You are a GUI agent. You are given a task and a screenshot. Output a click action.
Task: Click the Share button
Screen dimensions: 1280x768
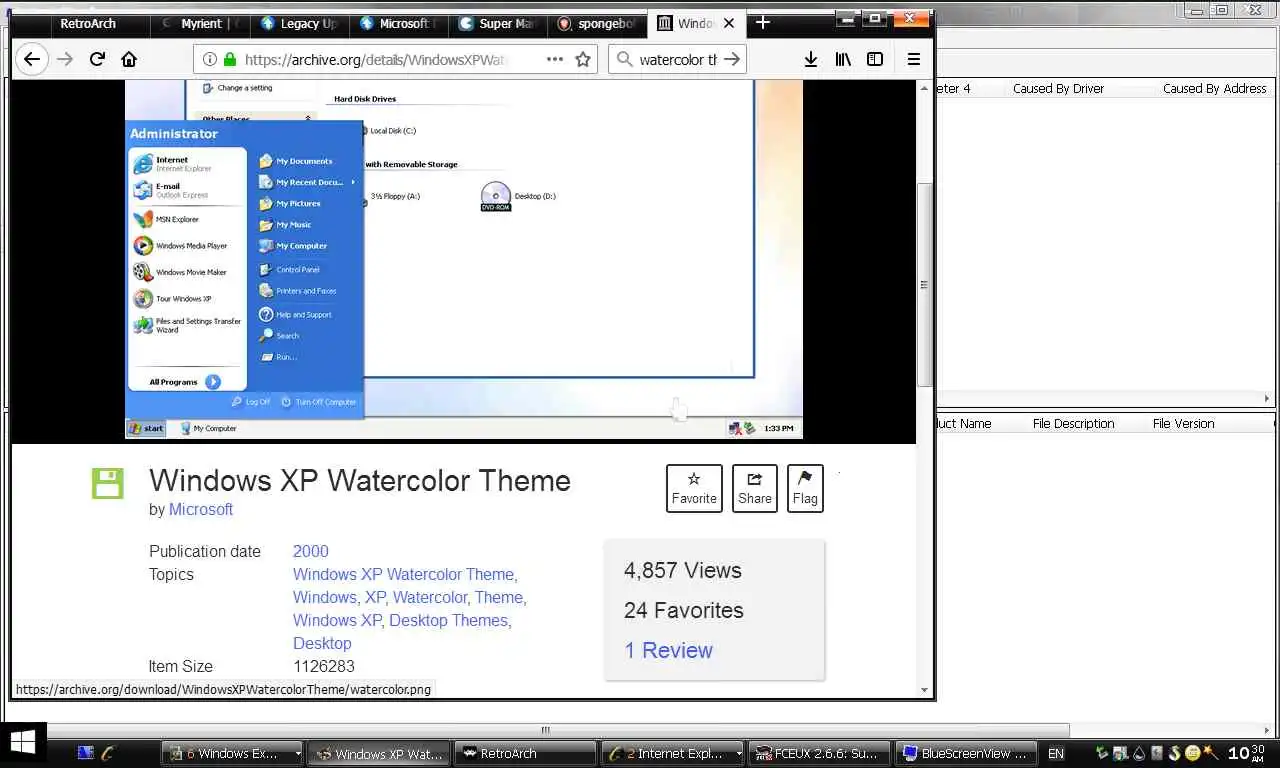(x=755, y=488)
